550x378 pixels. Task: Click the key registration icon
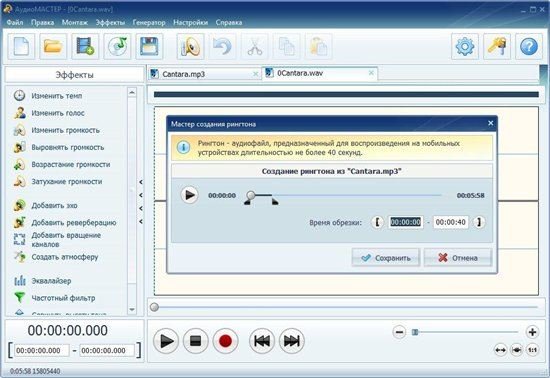[x=497, y=46]
